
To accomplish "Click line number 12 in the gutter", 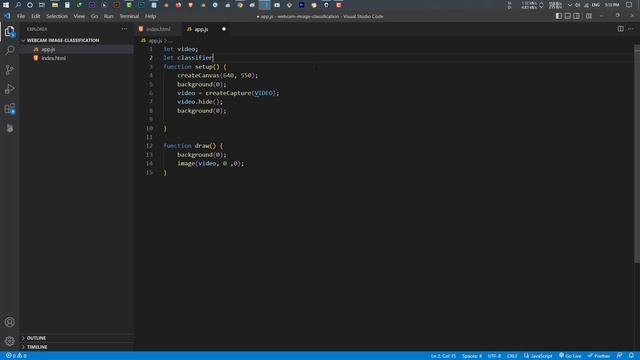I will tap(149, 146).
